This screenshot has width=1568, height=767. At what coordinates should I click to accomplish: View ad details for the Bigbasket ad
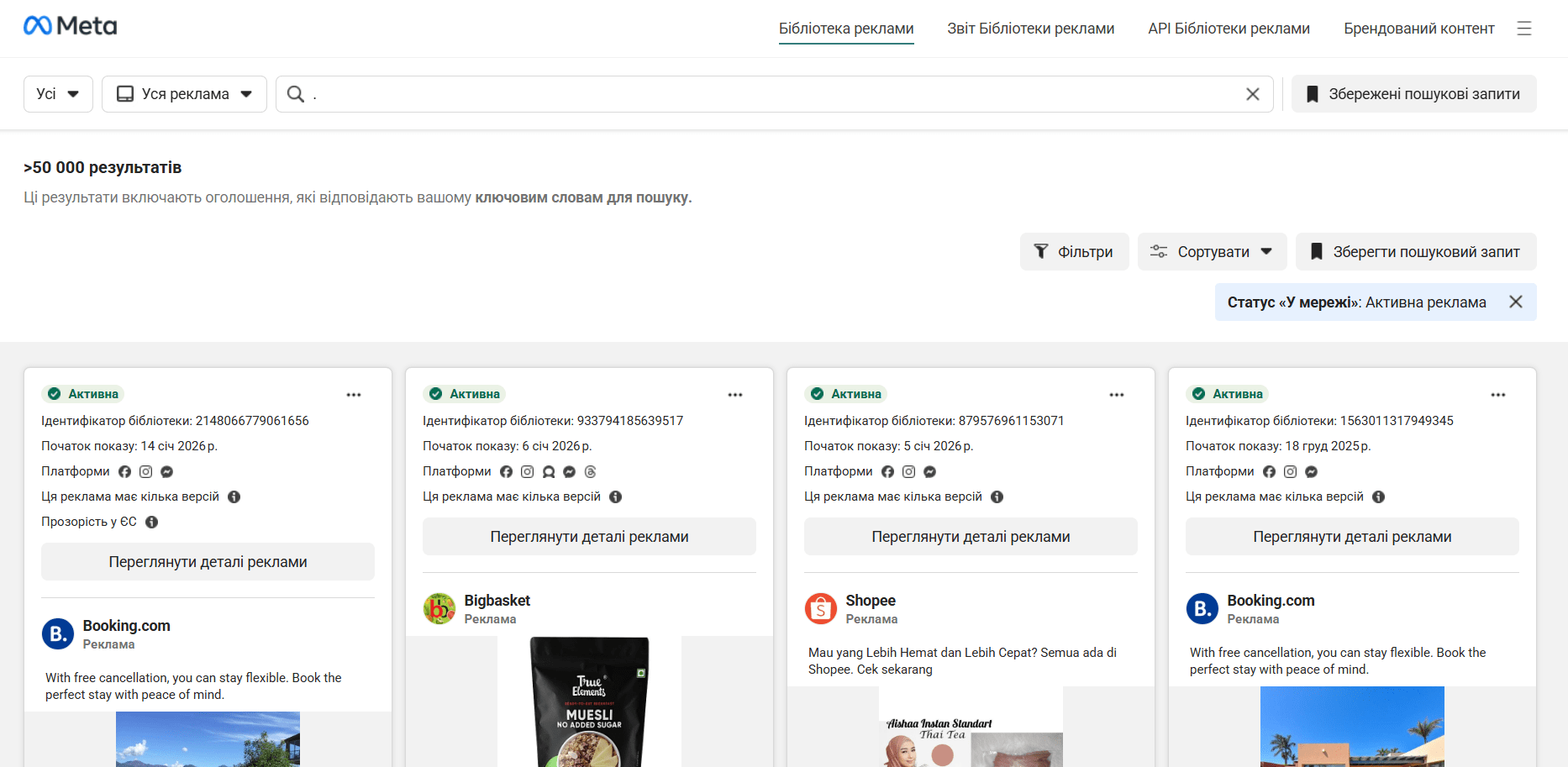[589, 537]
